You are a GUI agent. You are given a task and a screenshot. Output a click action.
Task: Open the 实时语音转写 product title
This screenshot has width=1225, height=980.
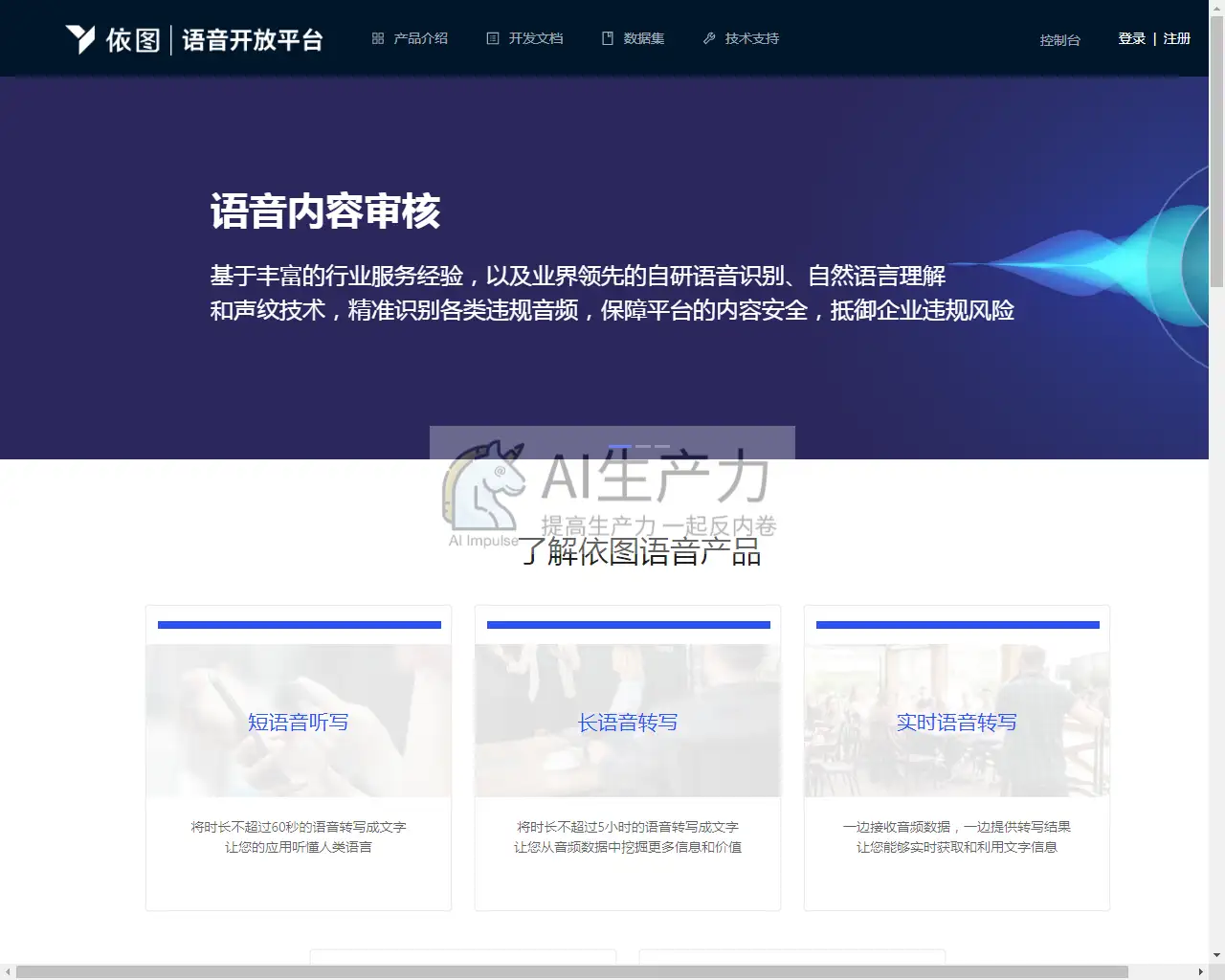point(957,723)
